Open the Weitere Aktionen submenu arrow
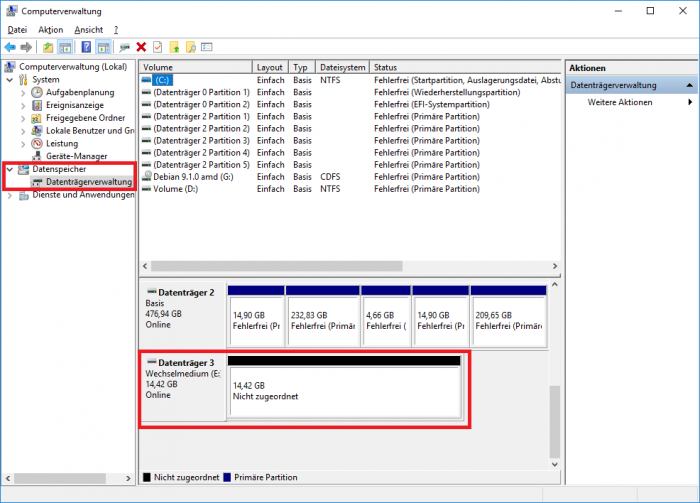 tap(690, 102)
